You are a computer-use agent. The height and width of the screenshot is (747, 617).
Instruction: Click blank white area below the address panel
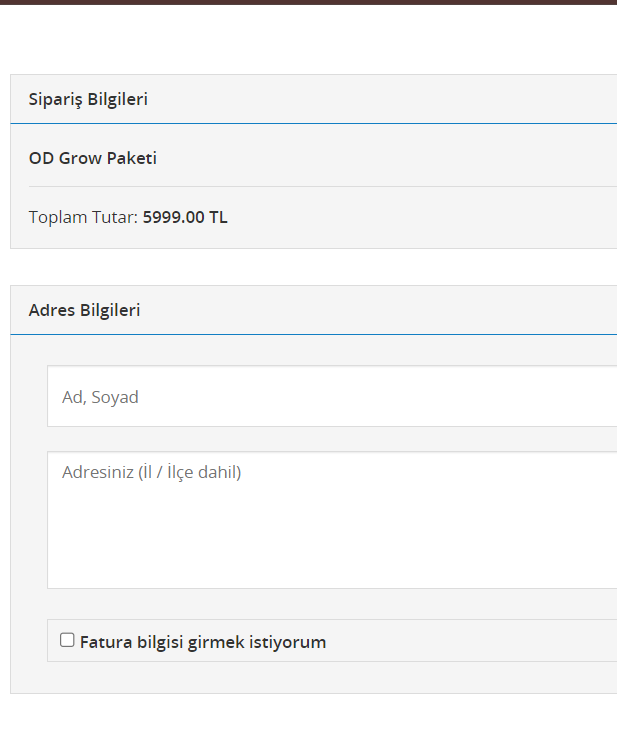point(308,720)
